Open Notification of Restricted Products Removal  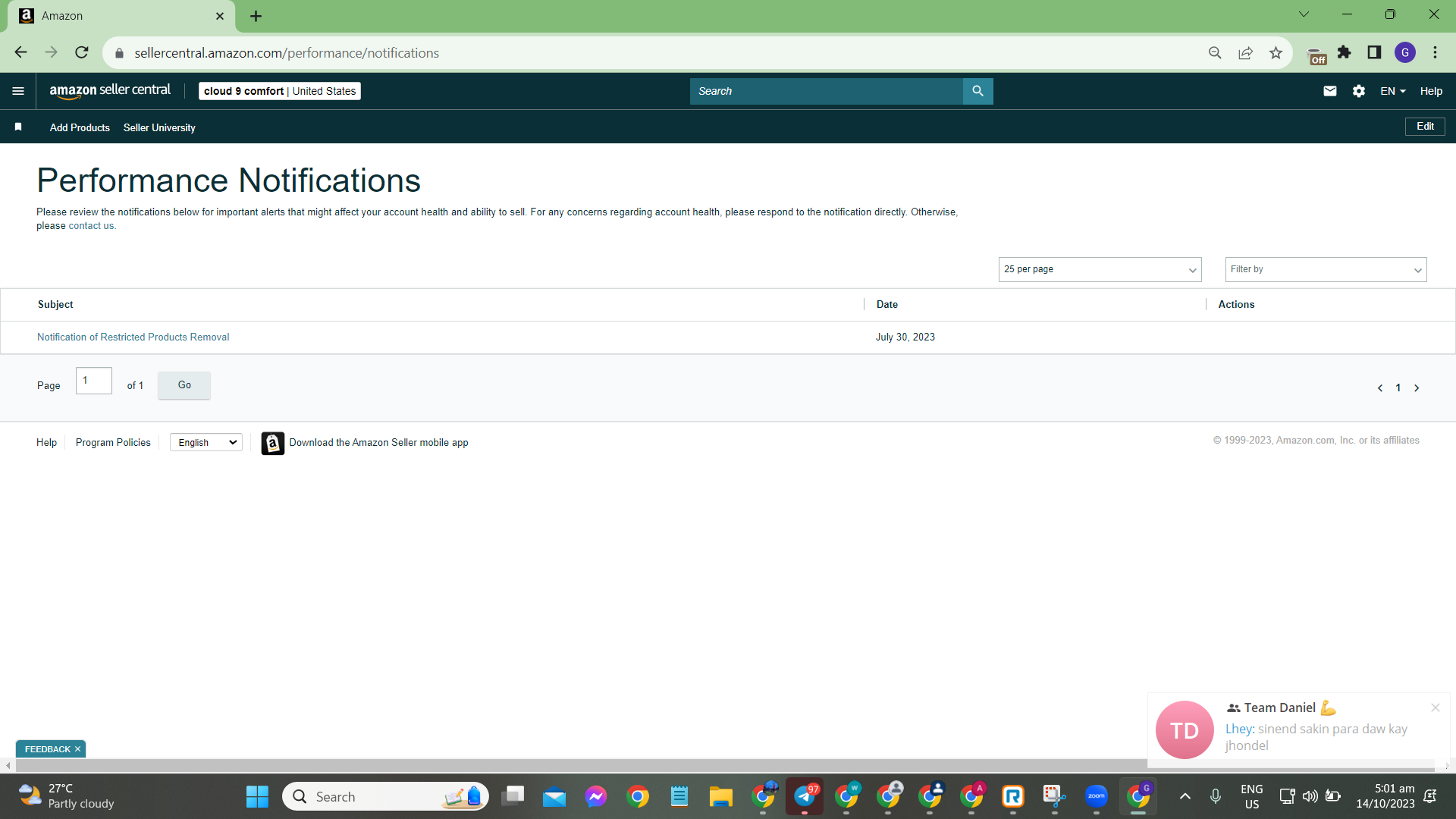(133, 337)
